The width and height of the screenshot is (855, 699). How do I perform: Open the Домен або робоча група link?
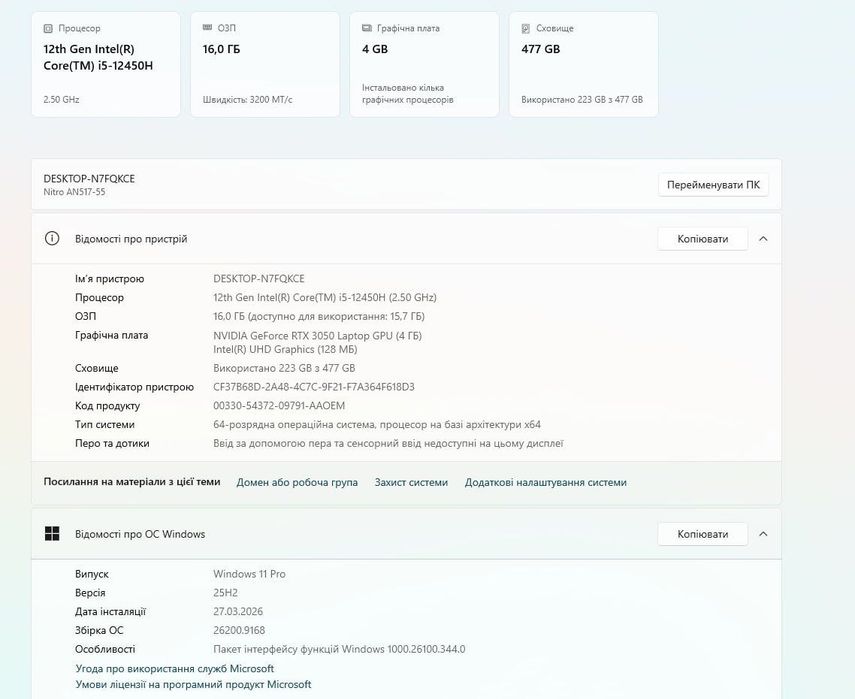297,483
